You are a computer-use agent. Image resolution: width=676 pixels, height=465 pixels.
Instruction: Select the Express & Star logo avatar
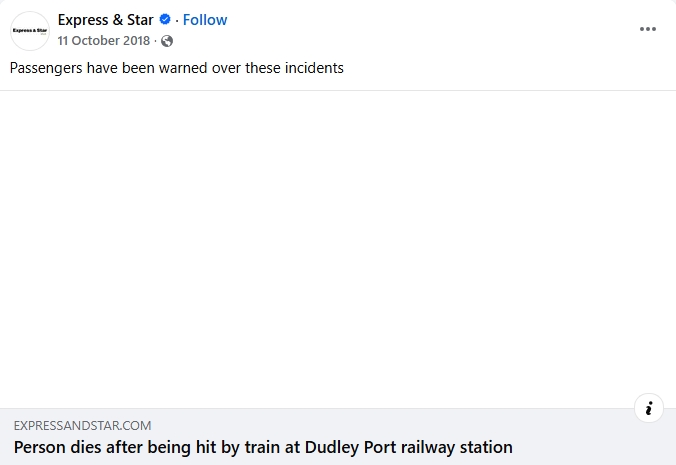tap(30, 30)
